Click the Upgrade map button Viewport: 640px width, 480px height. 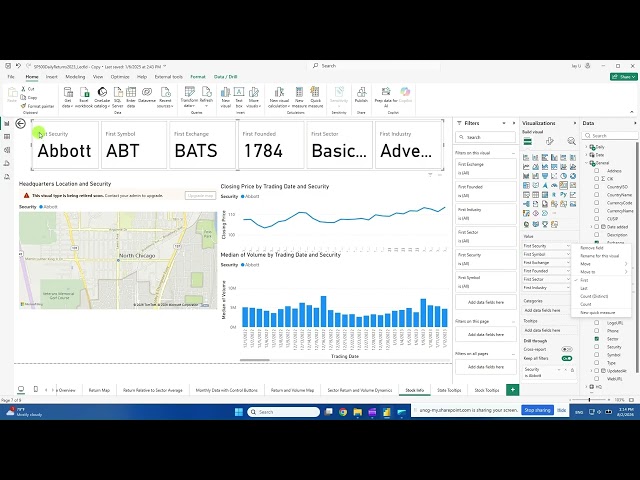point(200,196)
